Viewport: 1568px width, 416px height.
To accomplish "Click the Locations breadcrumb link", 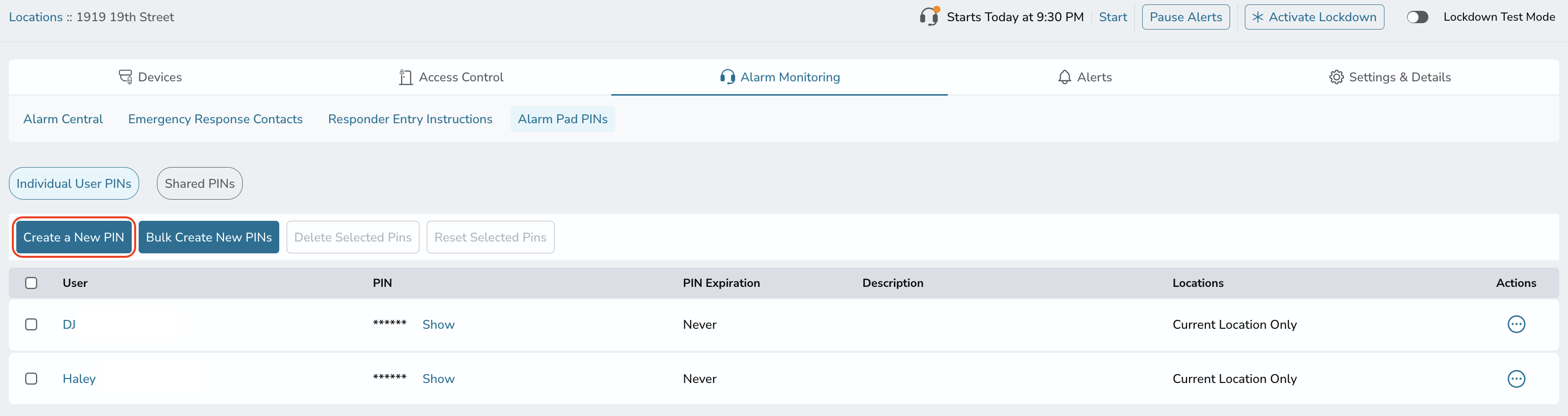I will [36, 17].
